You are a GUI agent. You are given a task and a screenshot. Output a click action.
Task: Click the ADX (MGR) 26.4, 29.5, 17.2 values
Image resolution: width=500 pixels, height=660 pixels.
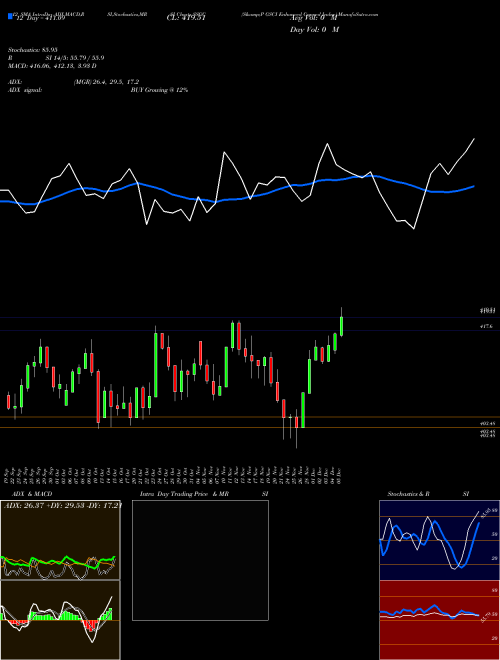pos(106,82)
